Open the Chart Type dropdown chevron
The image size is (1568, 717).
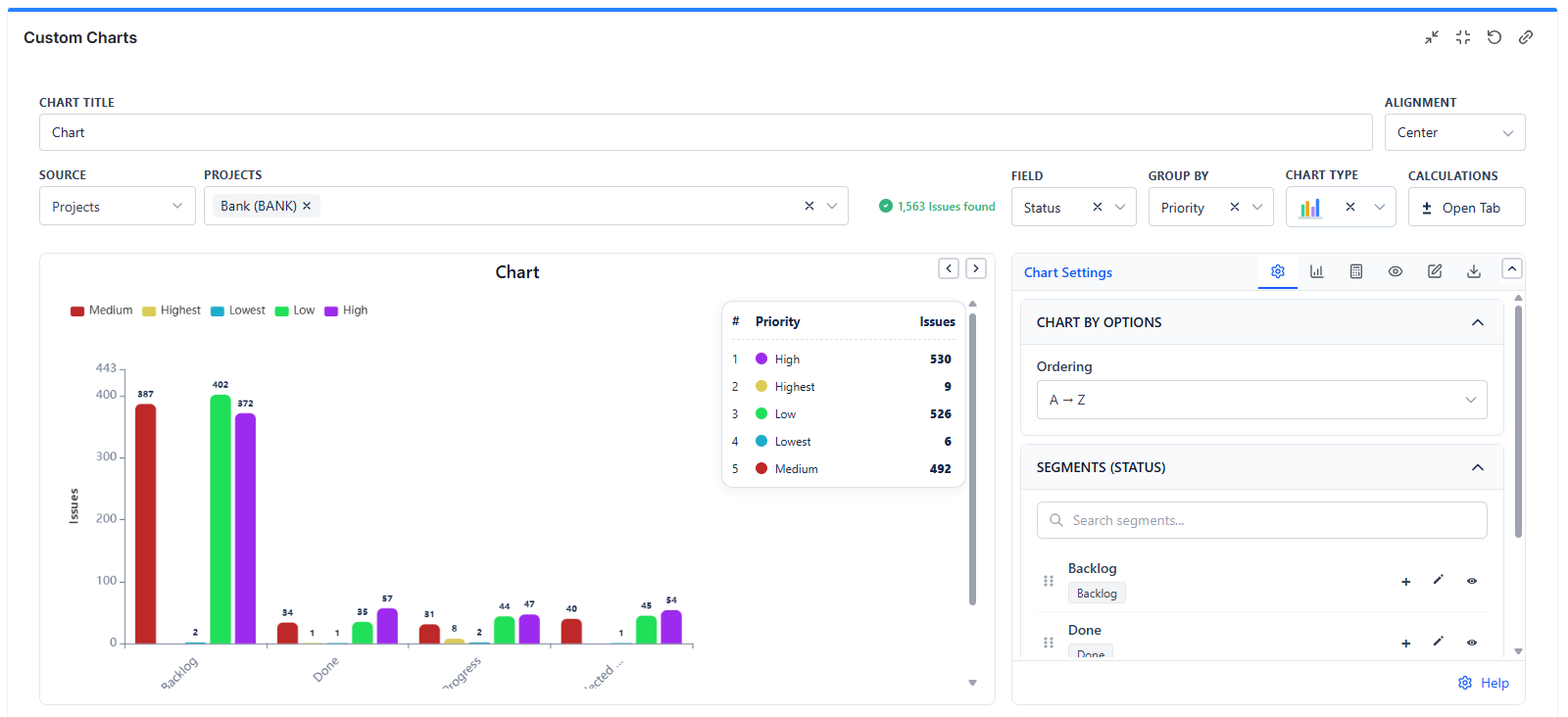click(x=1380, y=207)
